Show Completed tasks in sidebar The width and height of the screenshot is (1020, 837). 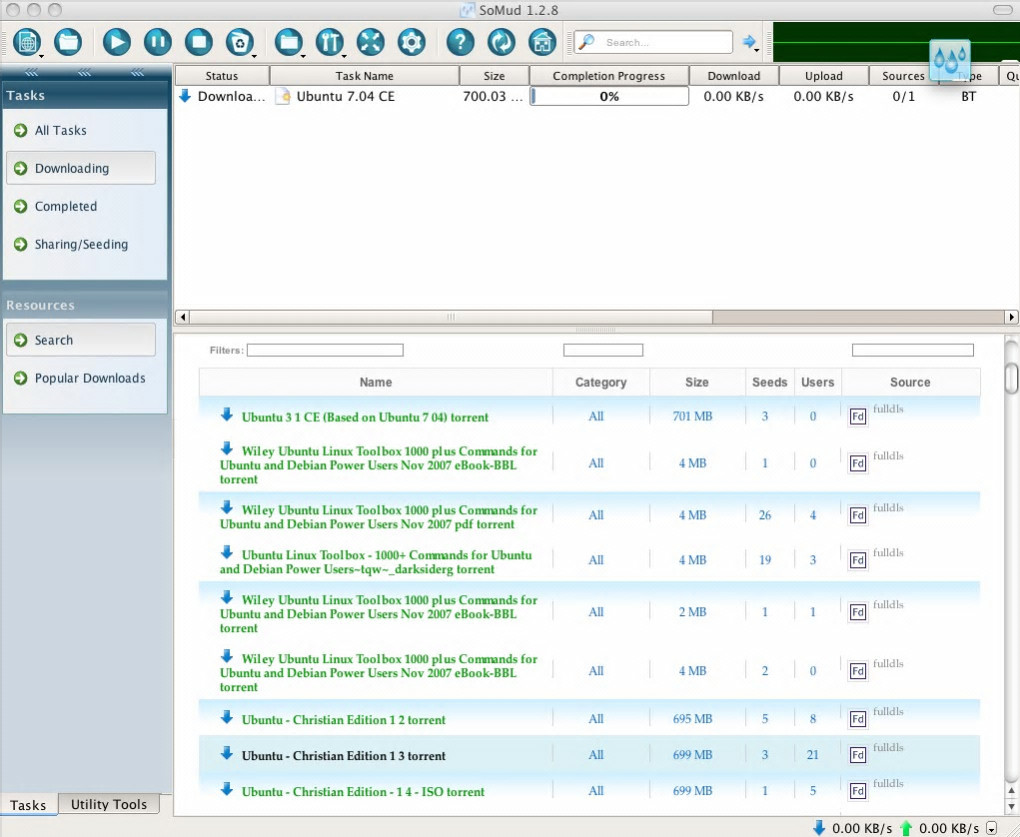pyautogui.click(x=65, y=206)
